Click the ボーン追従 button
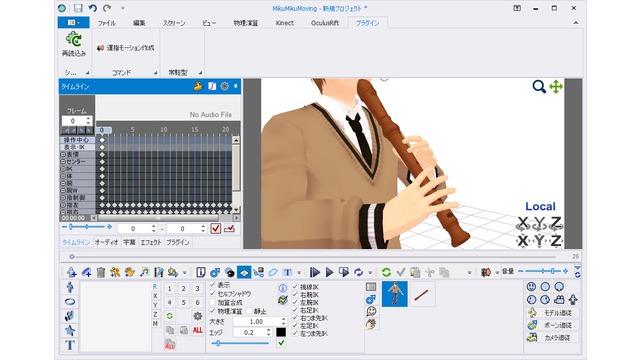 (553, 325)
